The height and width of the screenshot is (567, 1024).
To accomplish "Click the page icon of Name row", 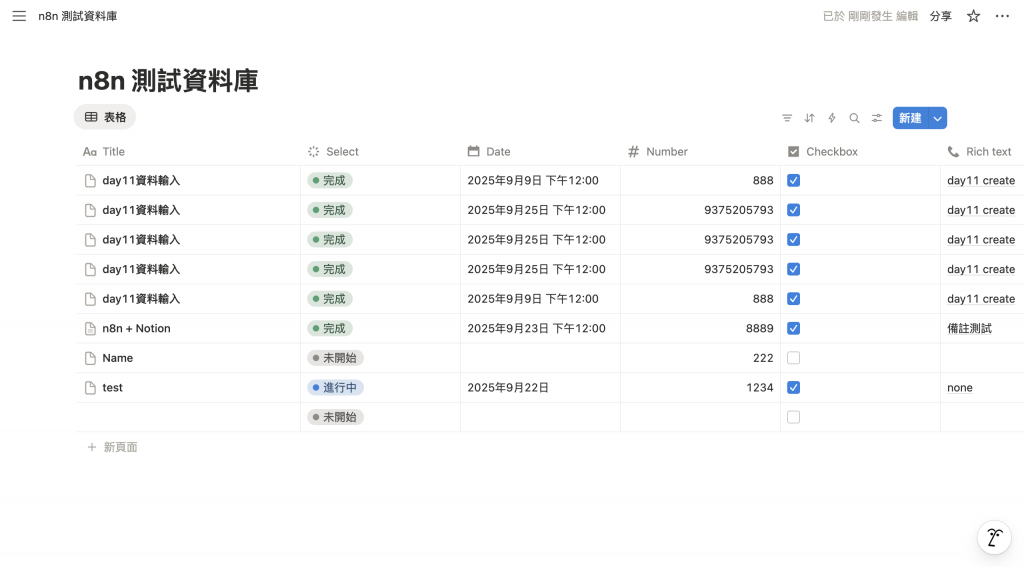I will (x=90, y=358).
